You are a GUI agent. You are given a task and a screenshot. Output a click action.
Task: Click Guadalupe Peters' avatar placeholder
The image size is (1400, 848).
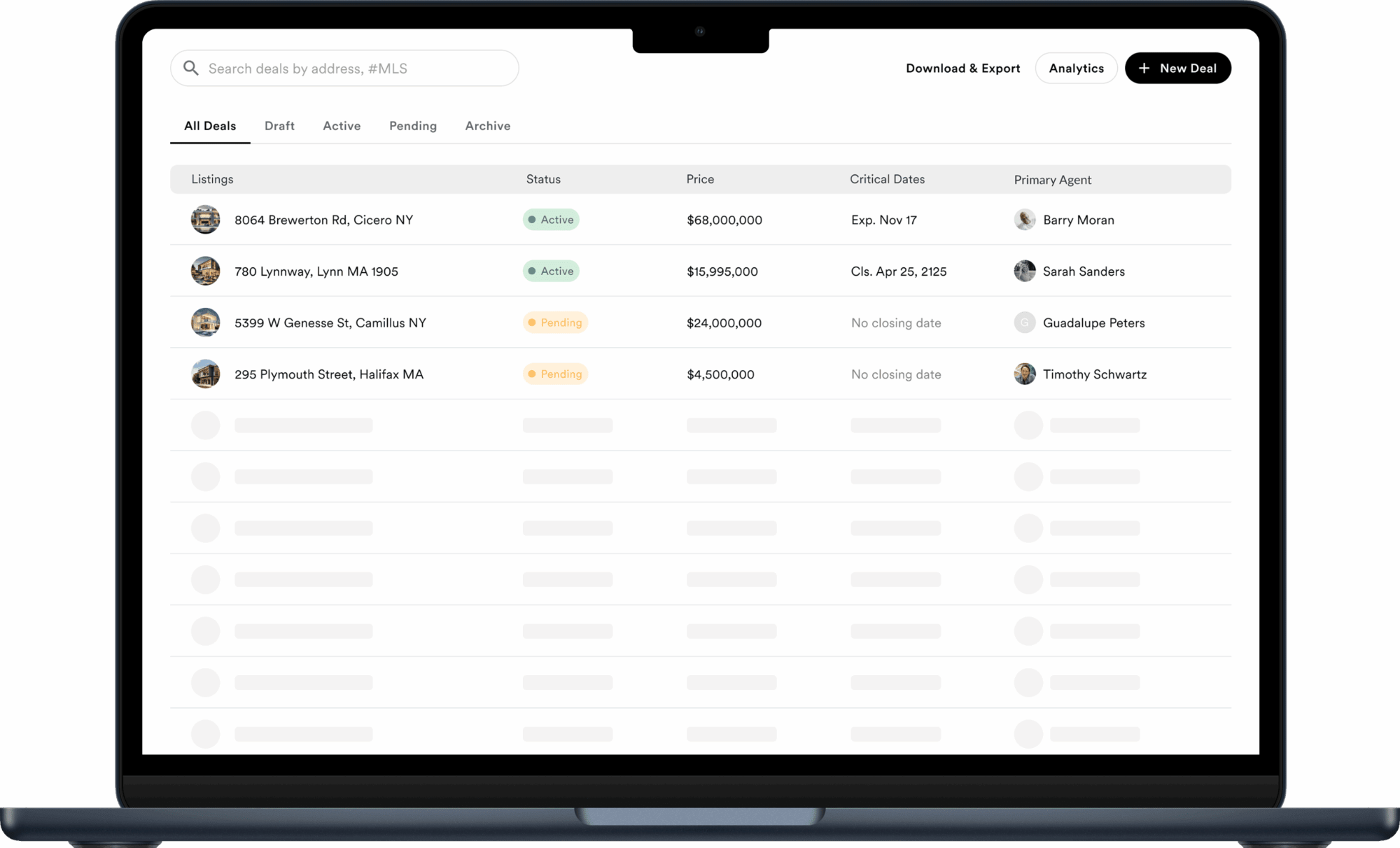pyautogui.click(x=1025, y=323)
